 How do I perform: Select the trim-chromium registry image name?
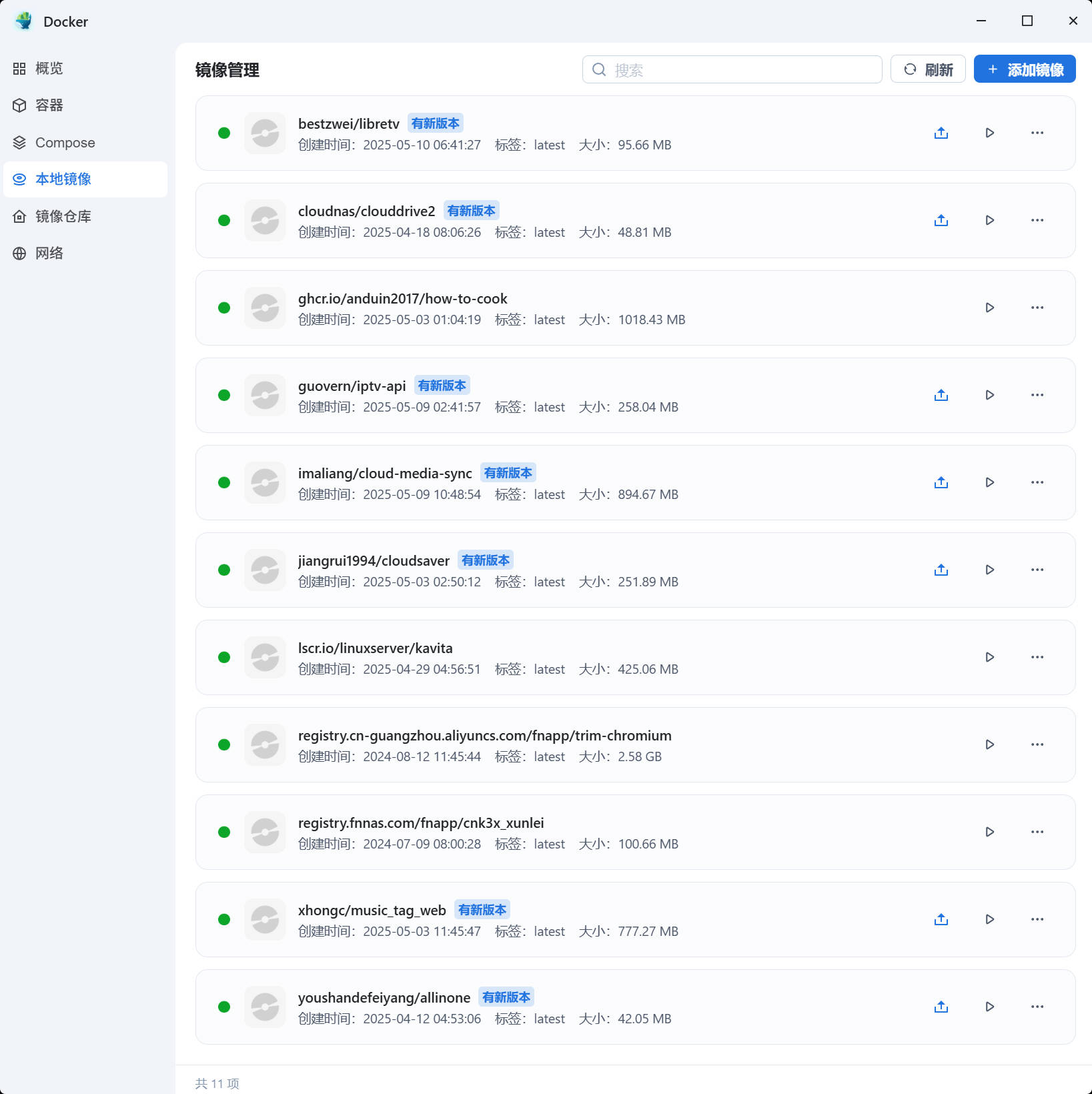(x=485, y=736)
